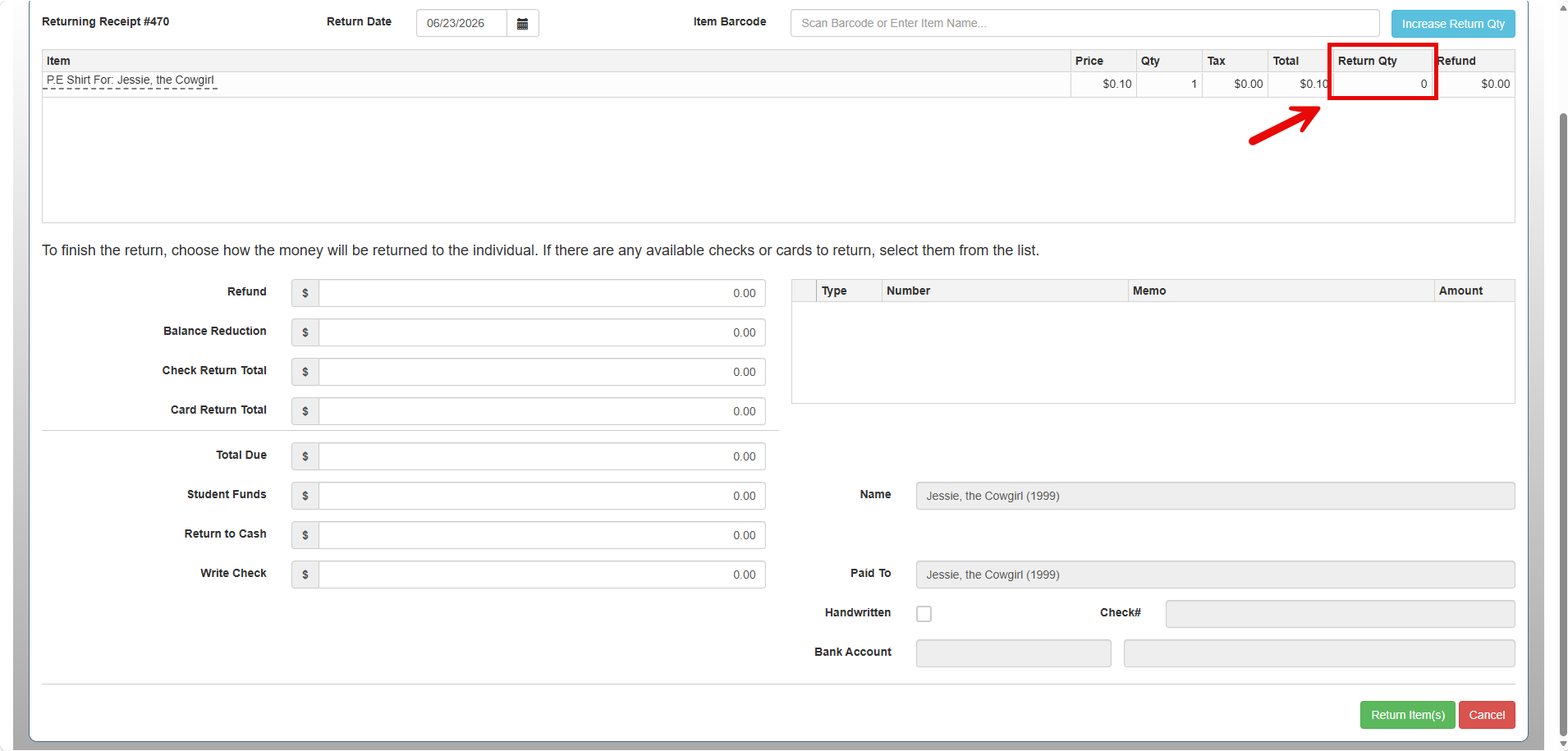Click the Increase Return Qty button
This screenshot has width=1568, height=751.
1453,24
